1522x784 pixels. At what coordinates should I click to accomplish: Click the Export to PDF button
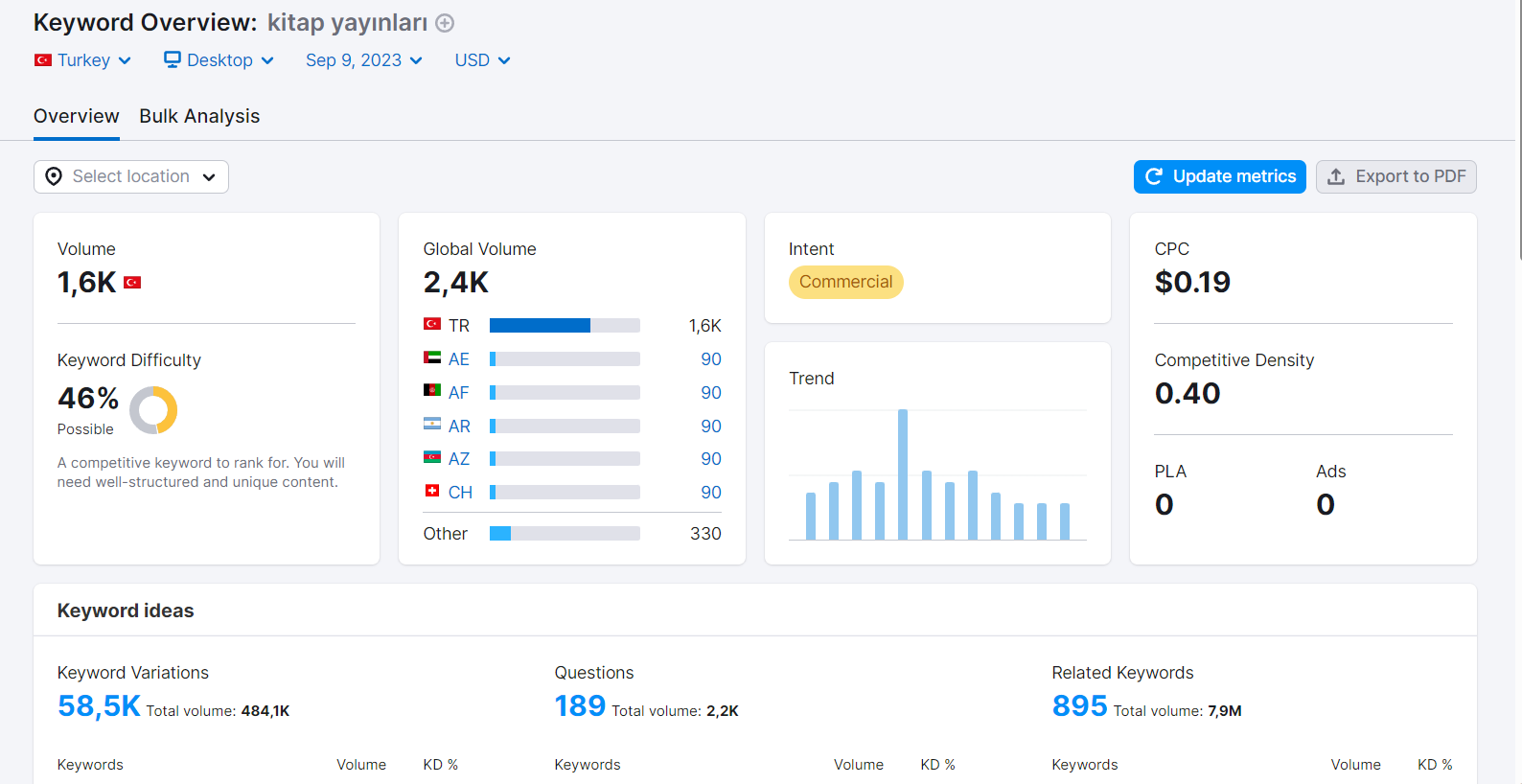tap(1396, 176)
